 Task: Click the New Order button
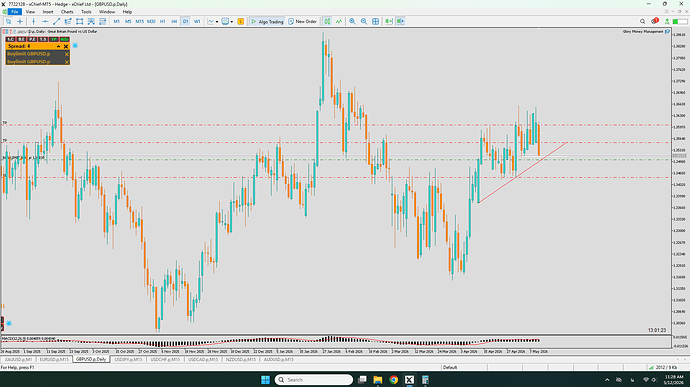coord(303,21)
